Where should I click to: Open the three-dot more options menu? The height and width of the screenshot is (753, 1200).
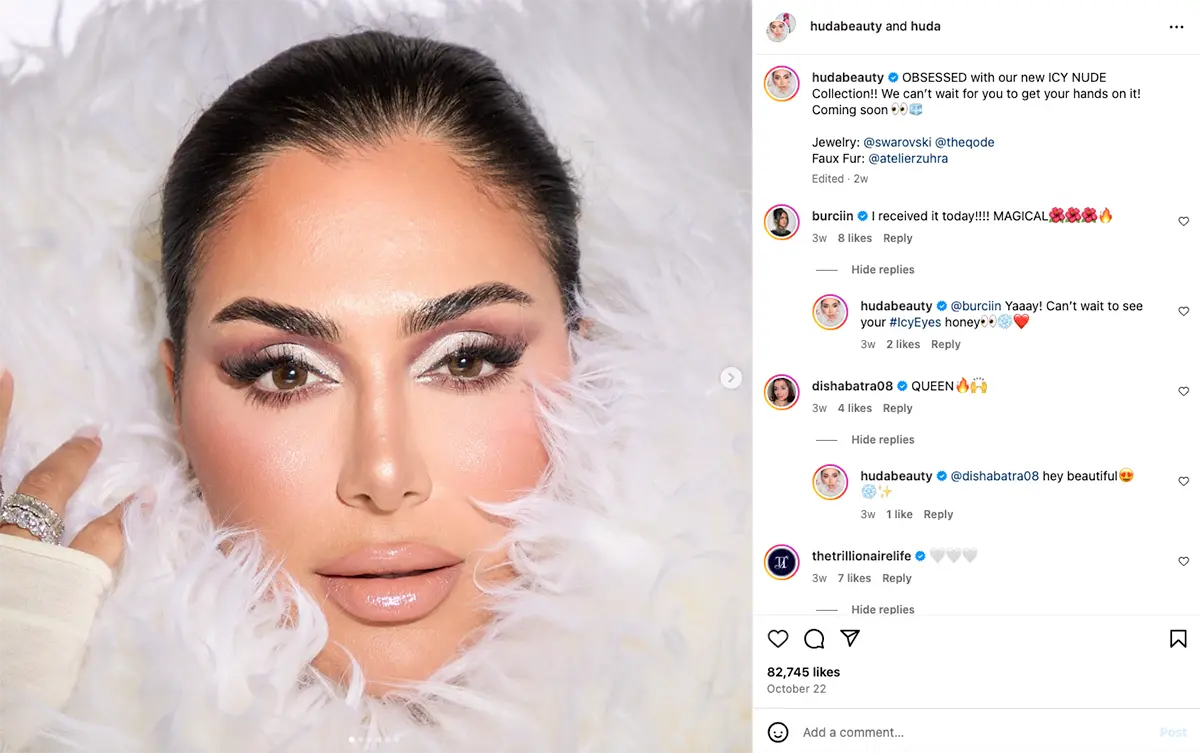click(1177, 27)
